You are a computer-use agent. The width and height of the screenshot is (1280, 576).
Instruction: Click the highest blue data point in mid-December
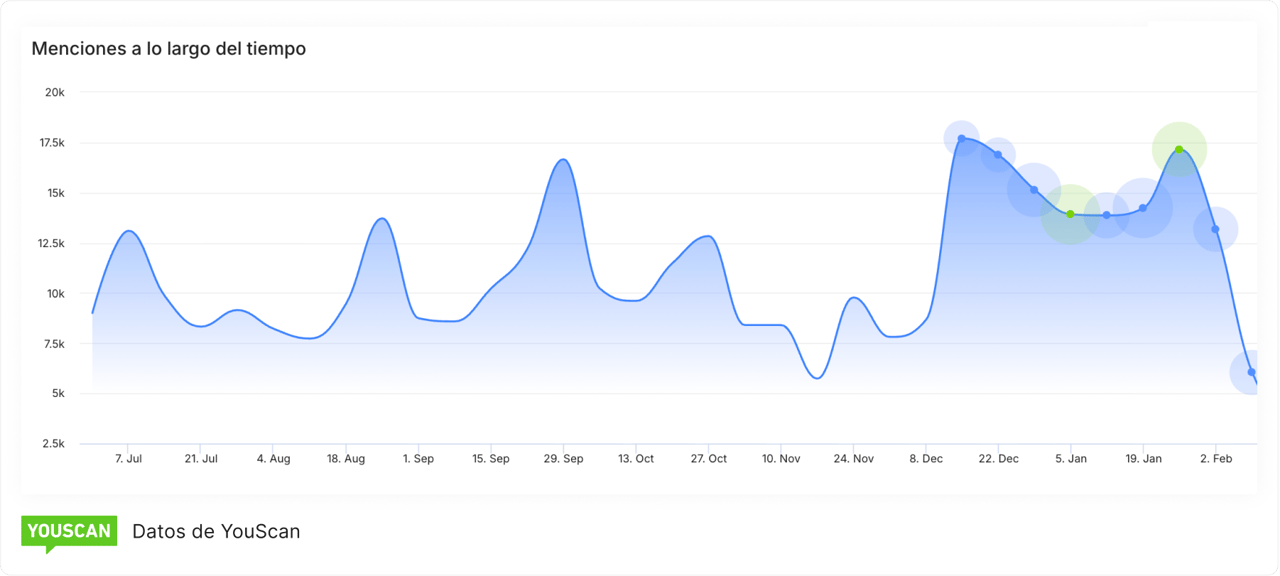pos(961,139)
